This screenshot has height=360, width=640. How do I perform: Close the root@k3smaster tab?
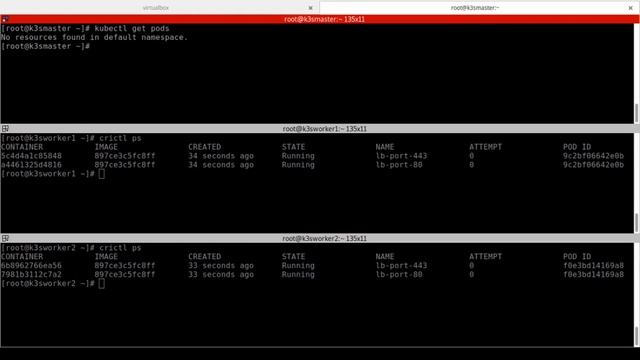631,8
